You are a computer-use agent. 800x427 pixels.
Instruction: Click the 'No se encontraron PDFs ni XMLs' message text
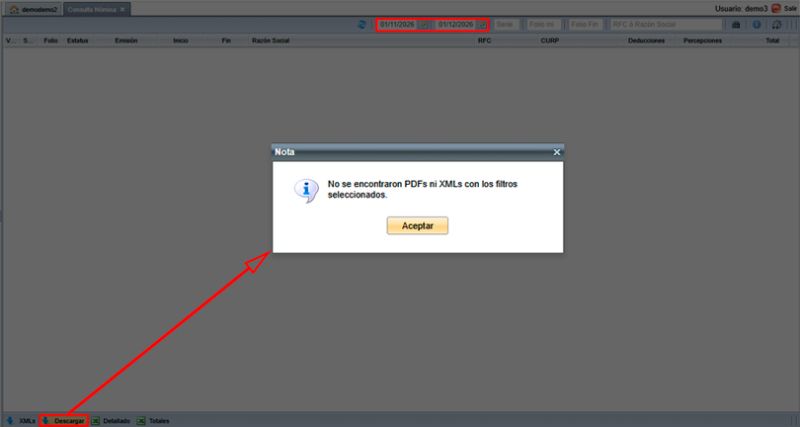[x=422, y=189]
